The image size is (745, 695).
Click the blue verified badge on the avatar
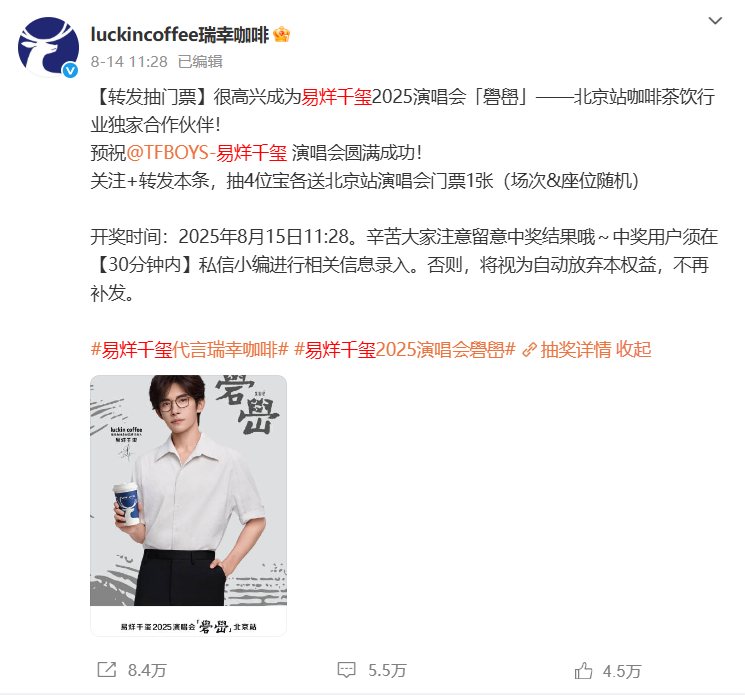pos(70,70)
